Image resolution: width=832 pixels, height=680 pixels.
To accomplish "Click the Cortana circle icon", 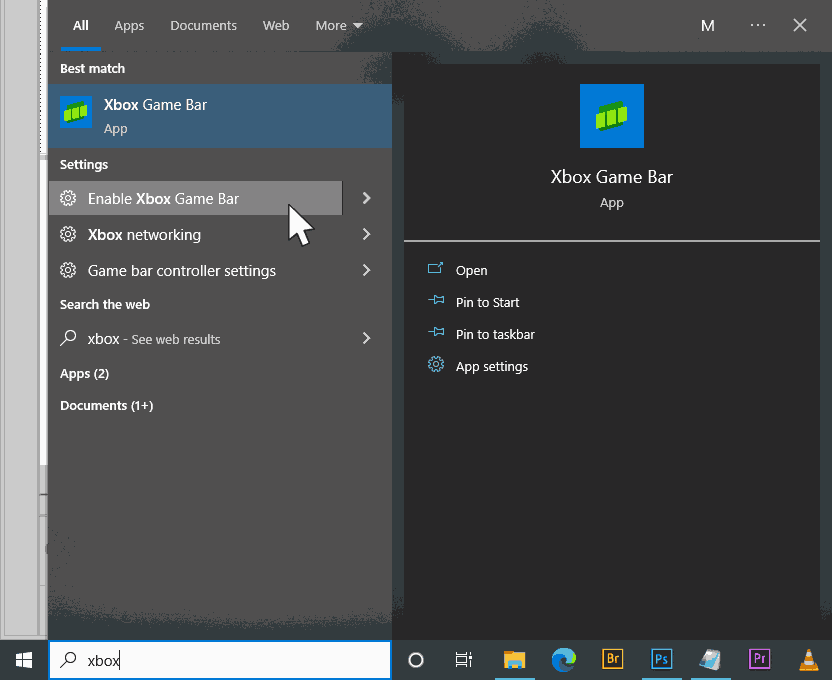I will 416,660.
